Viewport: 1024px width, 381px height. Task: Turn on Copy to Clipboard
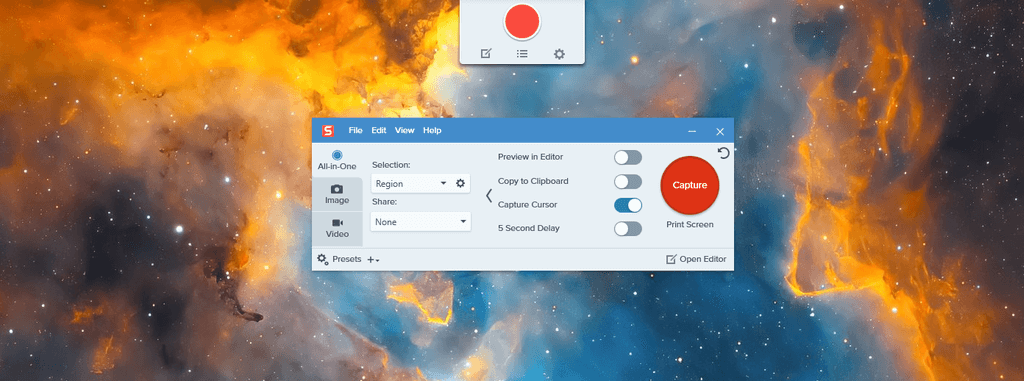point(628,181)
